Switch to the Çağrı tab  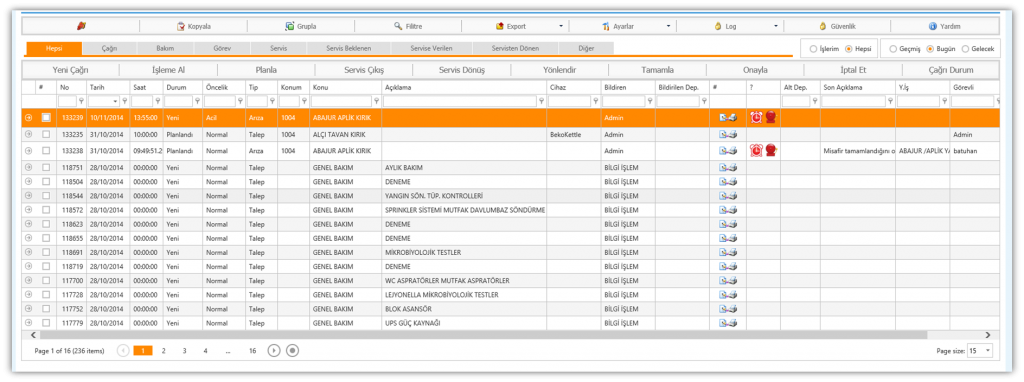click(x=110, y=49)
